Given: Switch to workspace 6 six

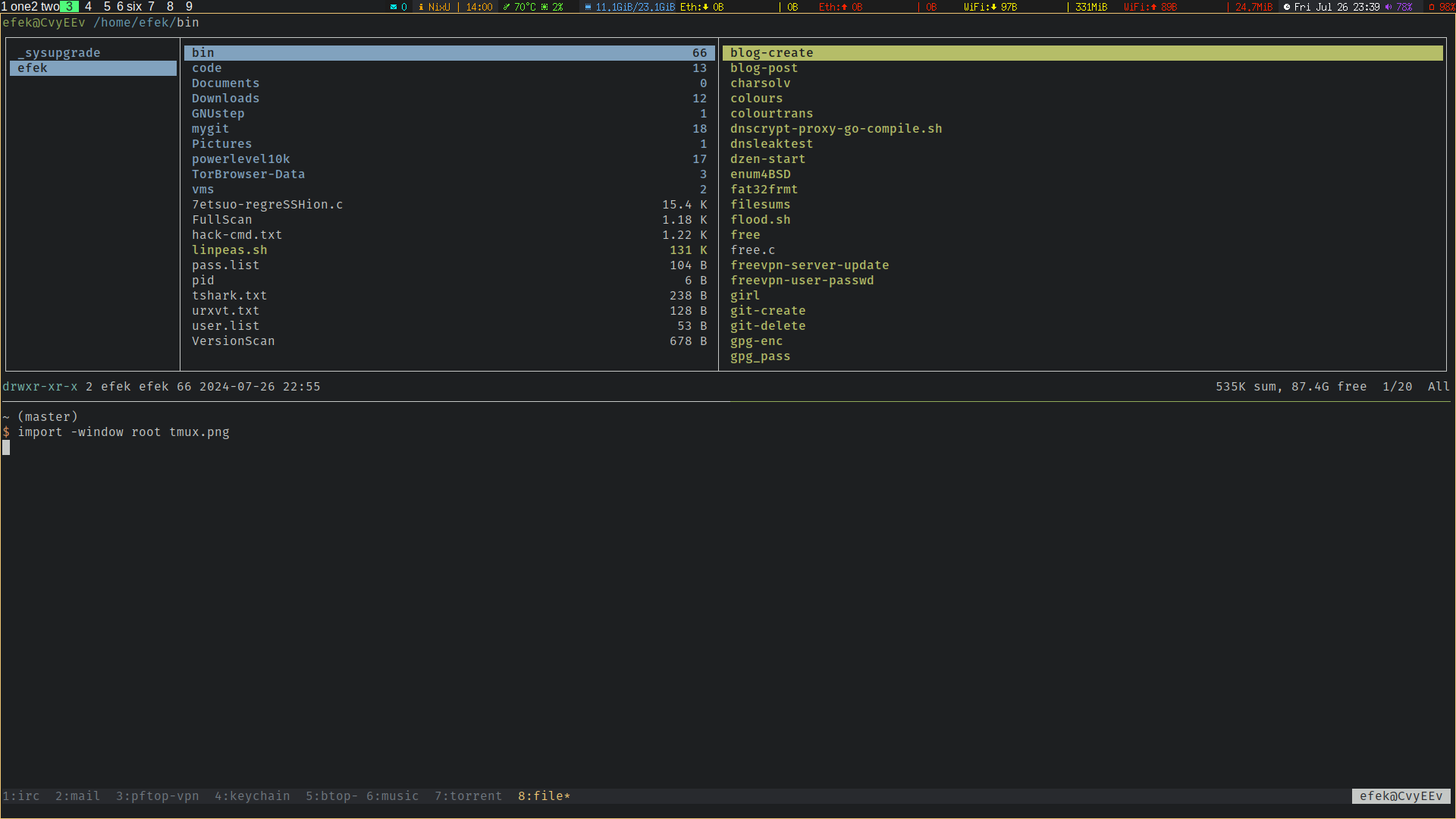Looking at the screenshot, I should (x=129, y=7).
